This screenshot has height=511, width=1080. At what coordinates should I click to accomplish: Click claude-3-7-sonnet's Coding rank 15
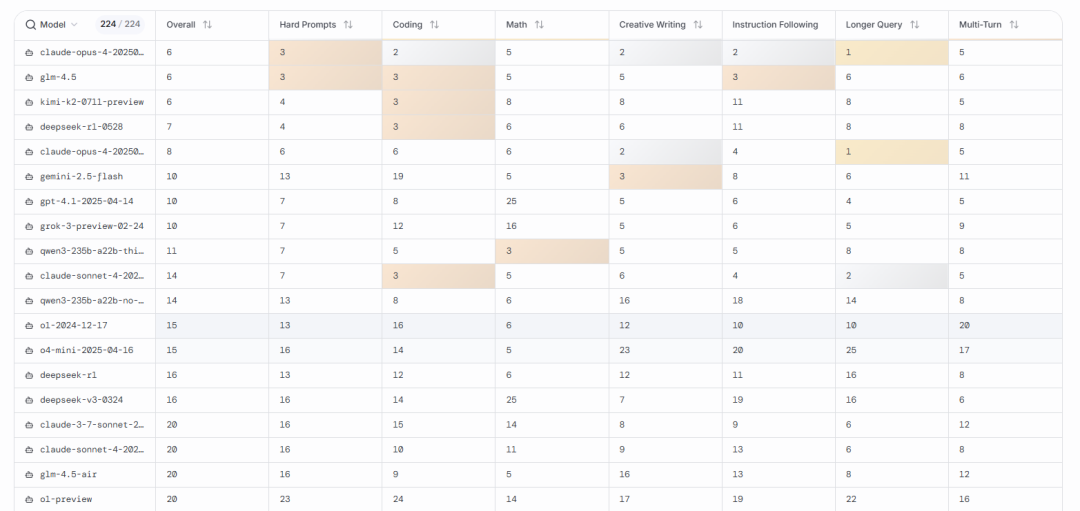398,424
